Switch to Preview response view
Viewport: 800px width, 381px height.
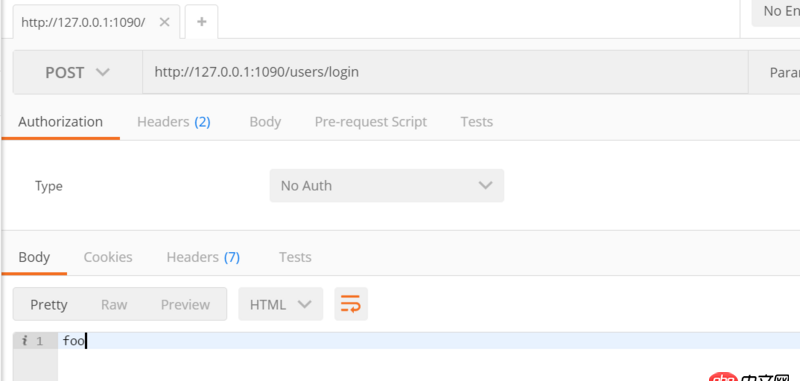(185, 304)
